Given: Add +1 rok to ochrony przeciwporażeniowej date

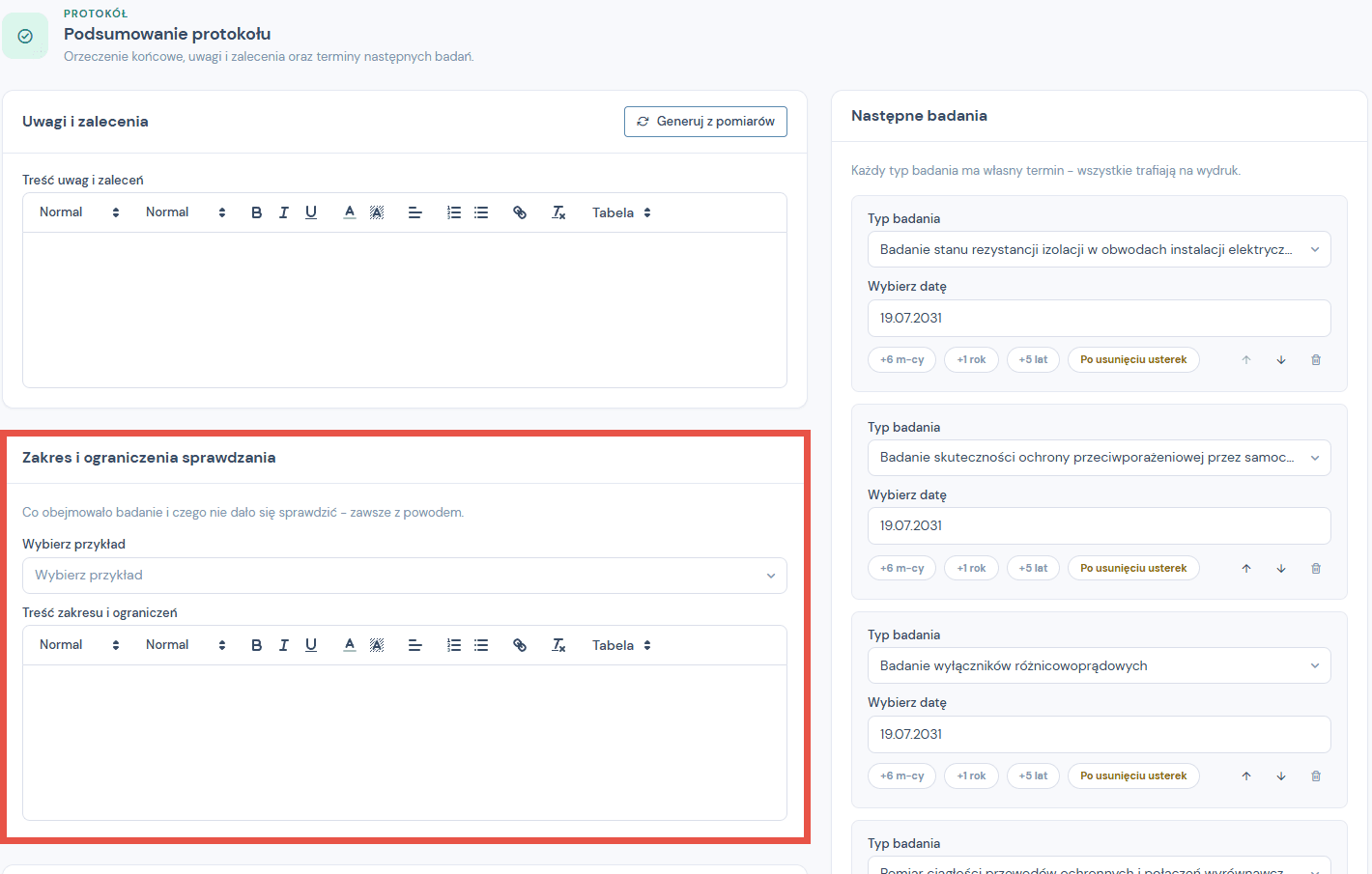Looking at the screenshot, I should [971, 569].
